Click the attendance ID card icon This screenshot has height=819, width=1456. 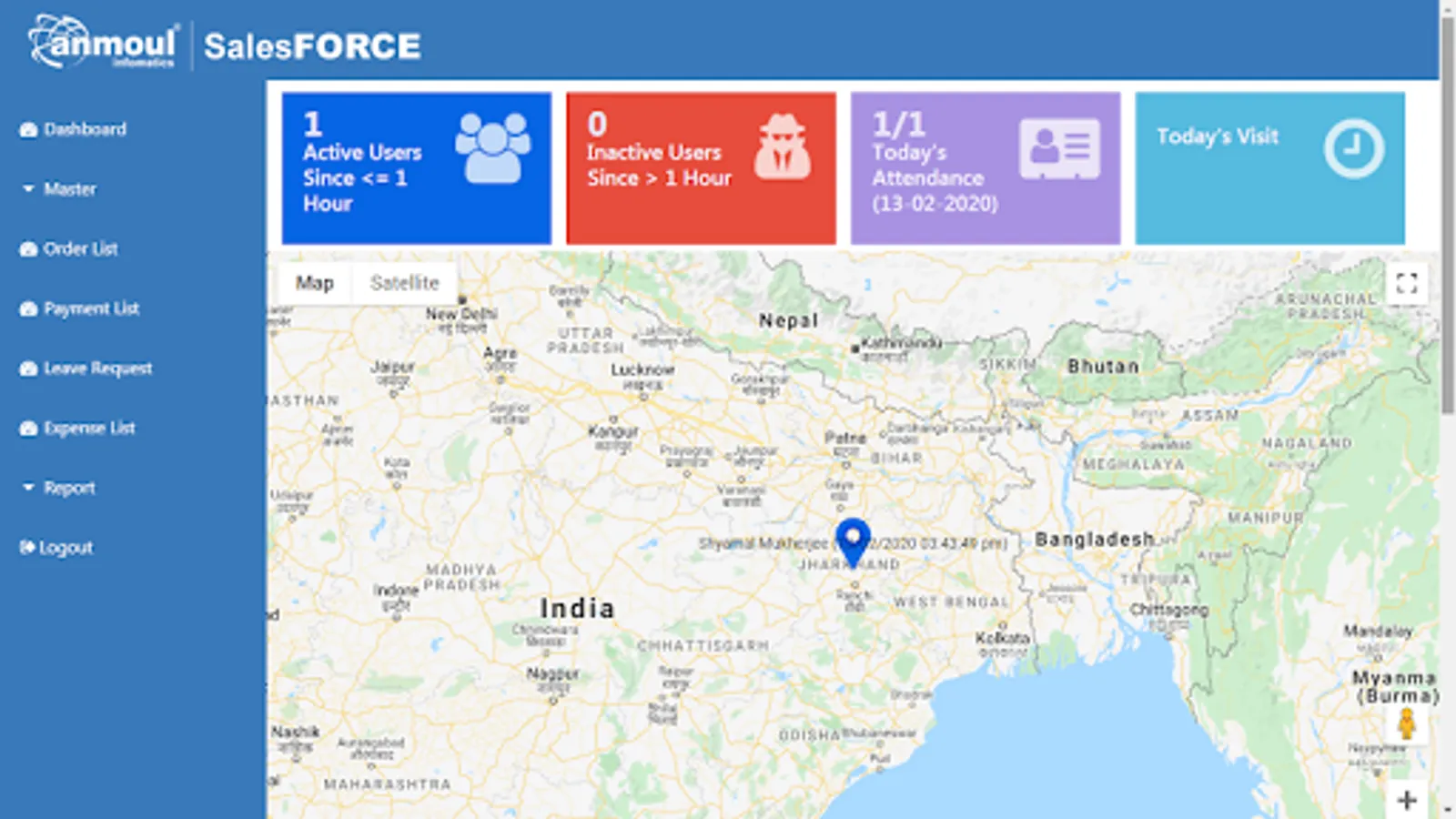coord(1059,148)
